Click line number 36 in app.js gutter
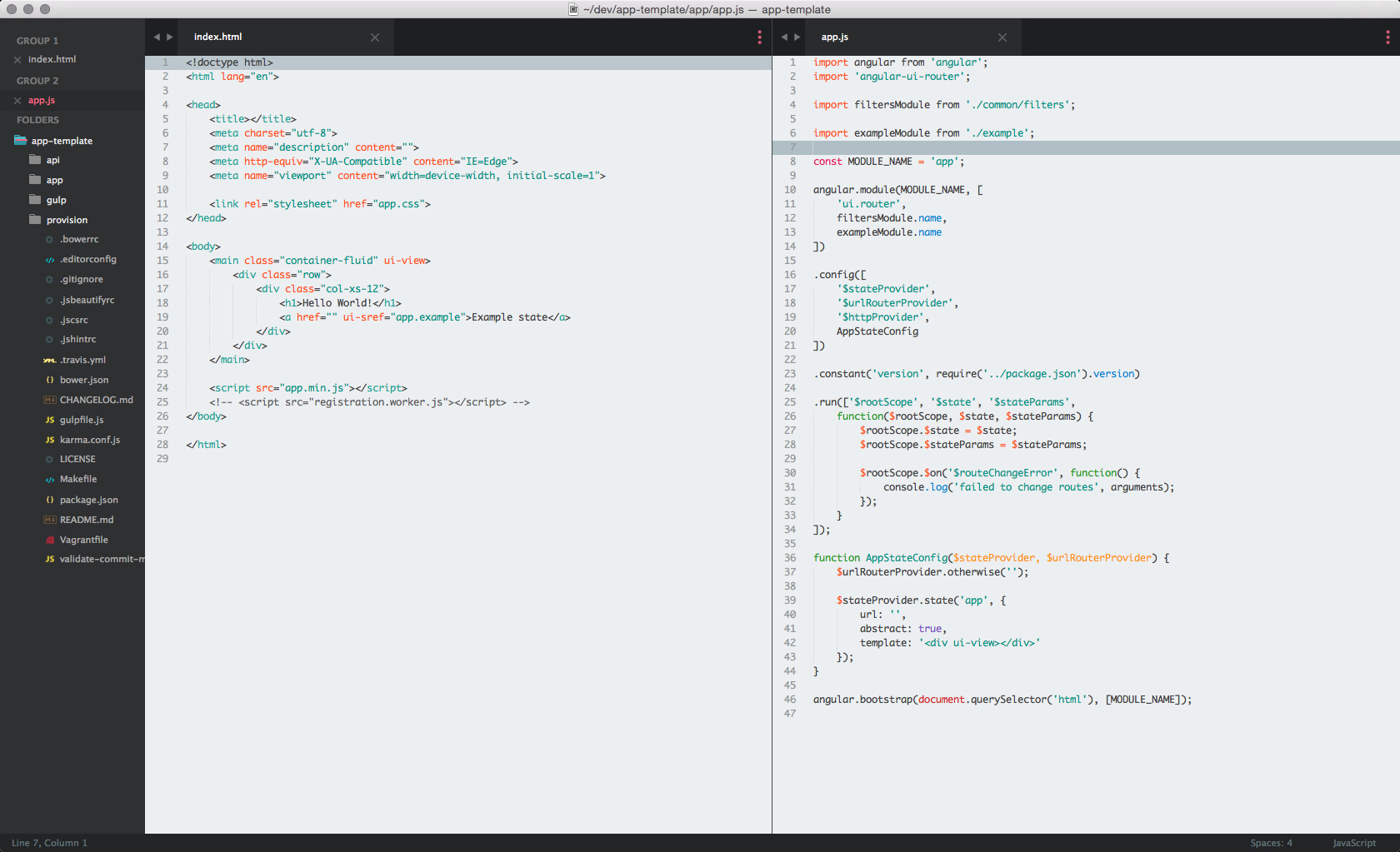This screenshot has width=1400, height=852. click(x=789, y=558)
